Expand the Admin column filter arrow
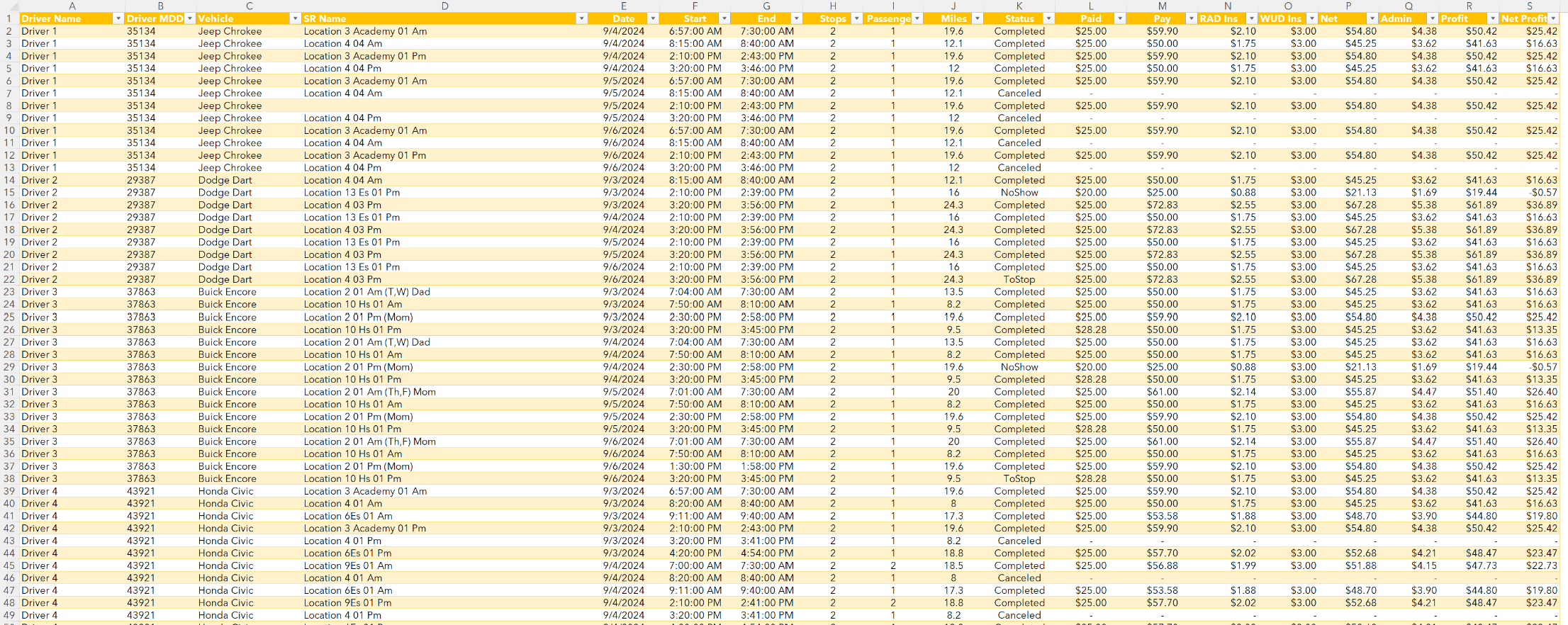 coord(1432,18)
